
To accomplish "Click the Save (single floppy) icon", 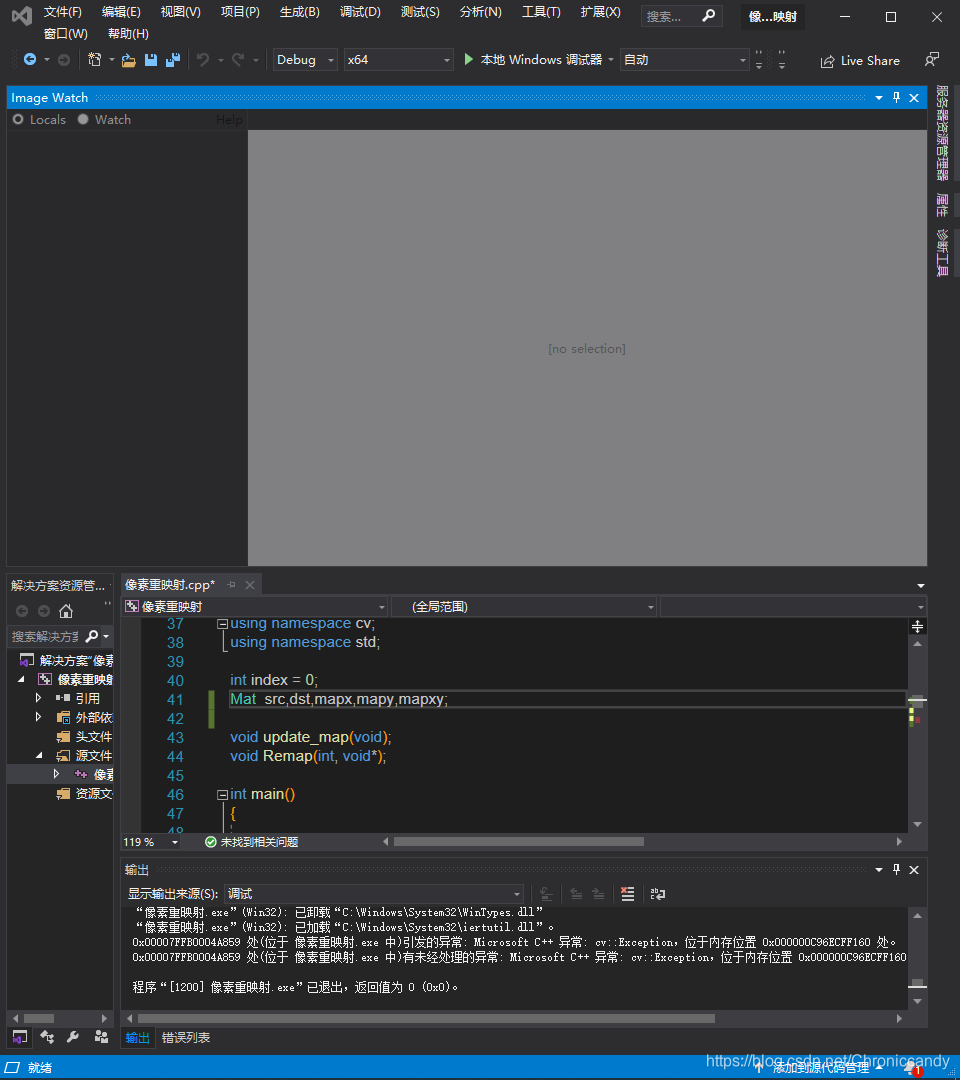I will (x=151, y=60).
